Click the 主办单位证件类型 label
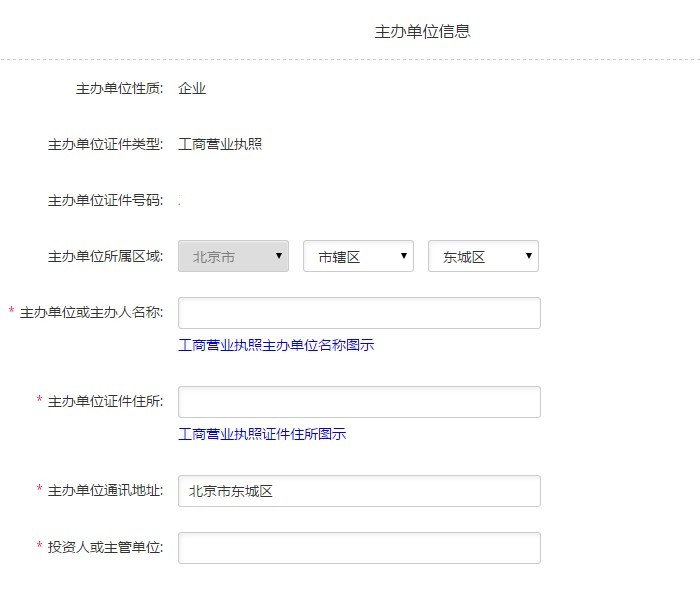This screenshot has width=700, height=594. coord(105,144)
